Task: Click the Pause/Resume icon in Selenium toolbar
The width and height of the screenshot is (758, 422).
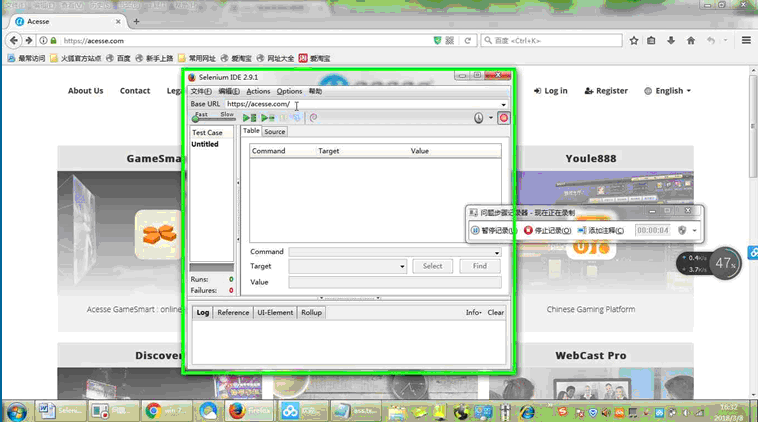Action: [283, 117]
